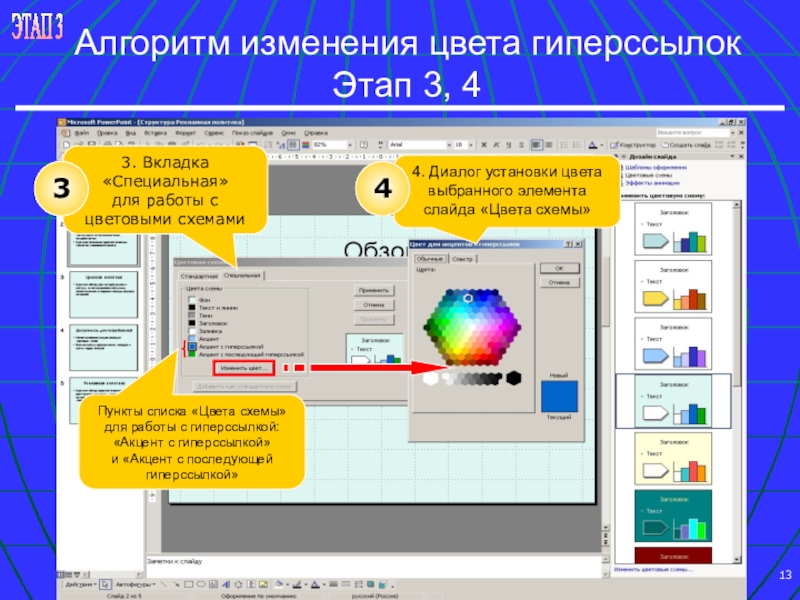Select the Текст и линии color swatch

192,308
